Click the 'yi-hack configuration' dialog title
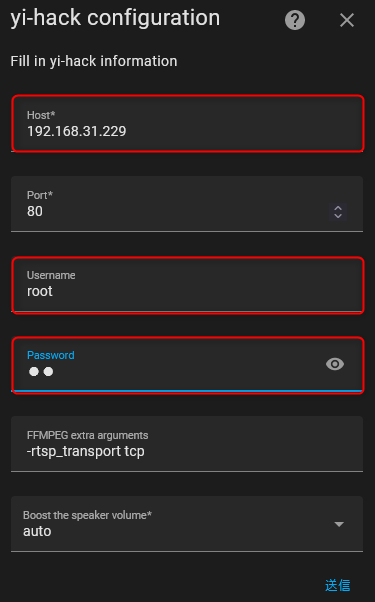 tap(115, 18)
